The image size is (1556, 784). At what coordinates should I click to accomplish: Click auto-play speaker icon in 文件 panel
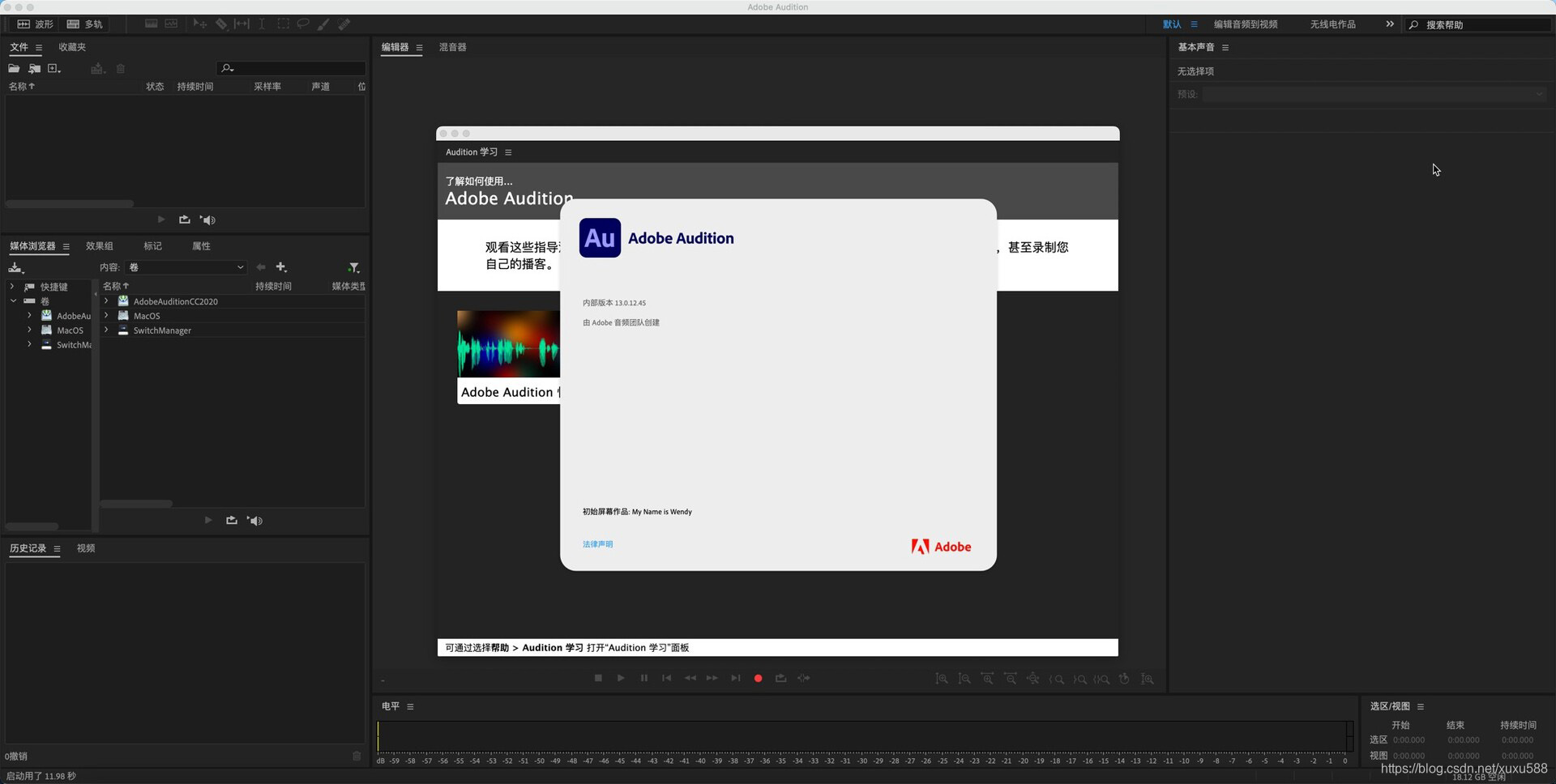point(208,220)
